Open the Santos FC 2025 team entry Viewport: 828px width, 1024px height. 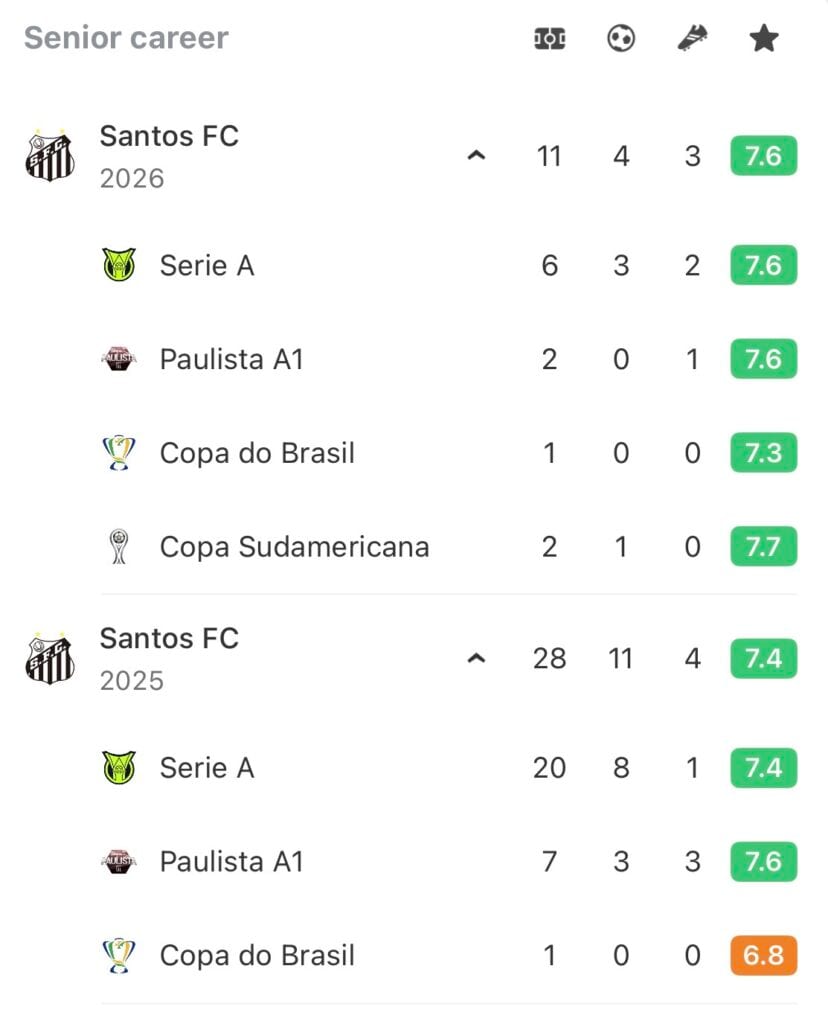point(169,659)
